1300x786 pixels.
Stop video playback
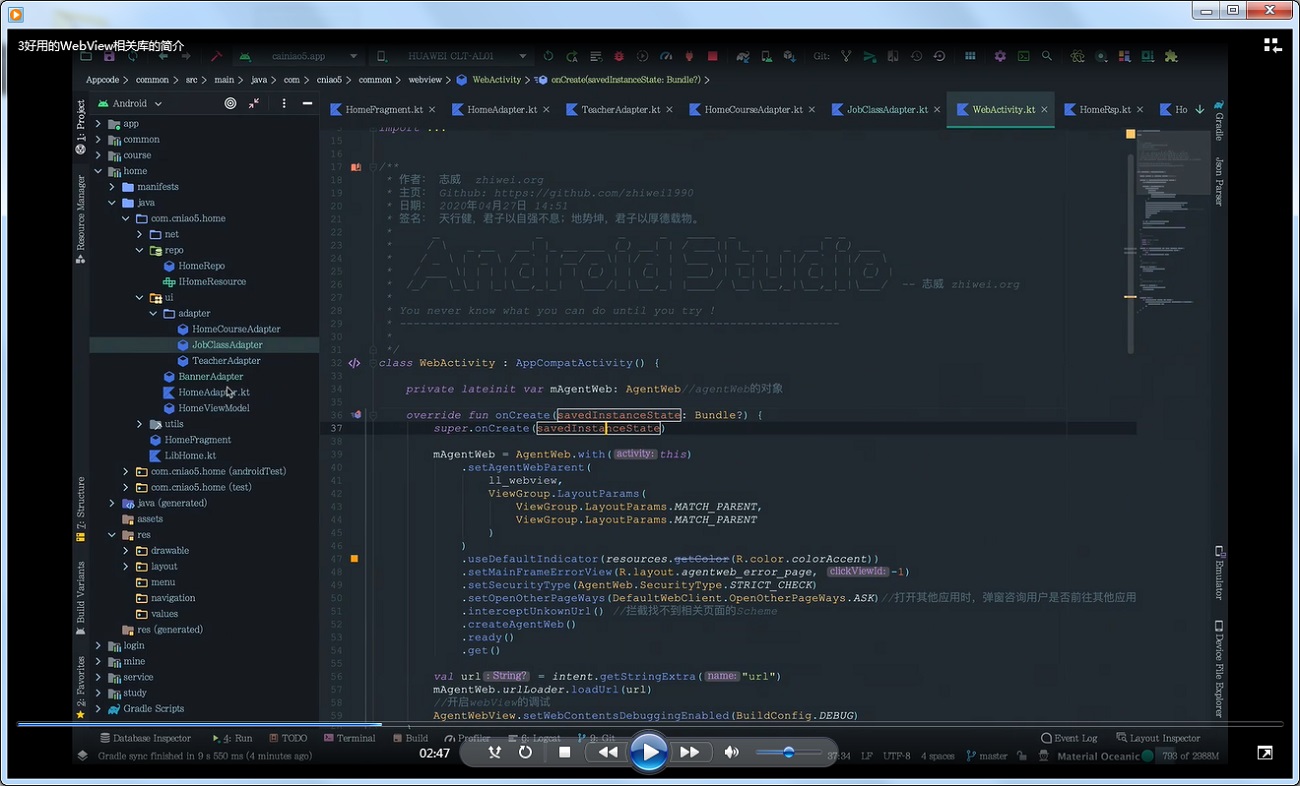564,752
